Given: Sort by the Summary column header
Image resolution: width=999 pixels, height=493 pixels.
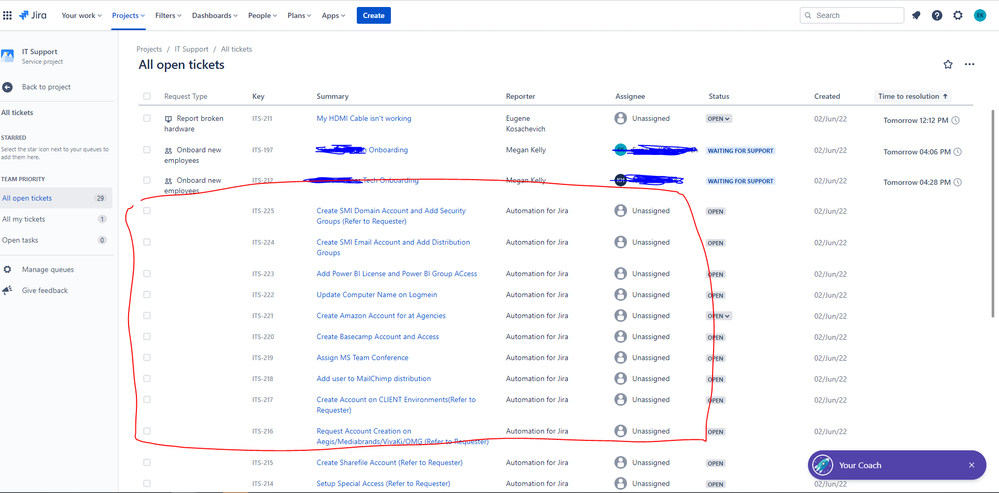Looking at the screenshot, I should click(x=333, y=96).
